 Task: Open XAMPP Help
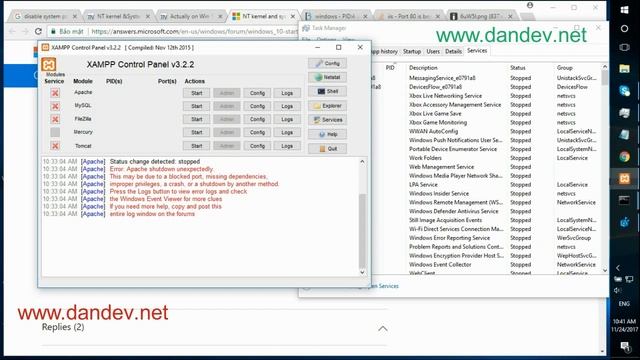click(327, 134)
